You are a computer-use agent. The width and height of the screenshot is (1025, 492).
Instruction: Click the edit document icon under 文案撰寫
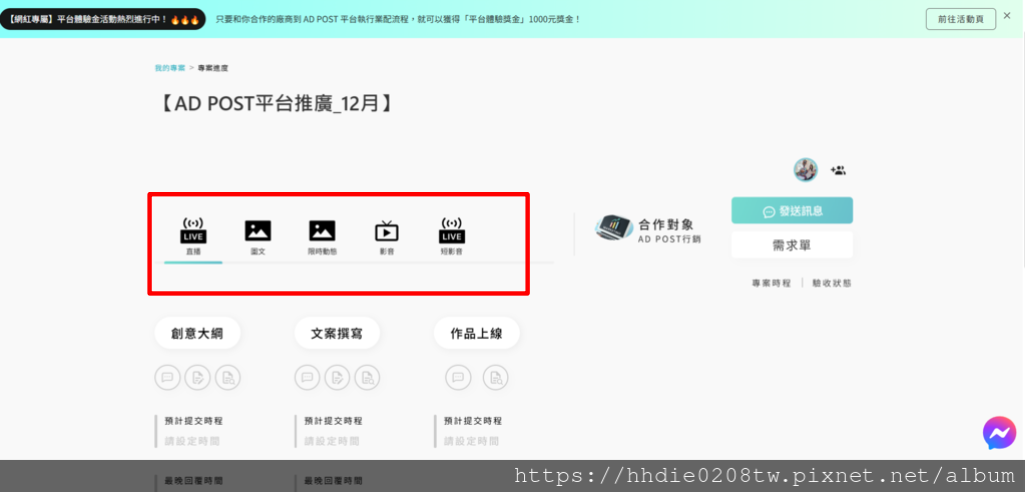coord(337,377)
